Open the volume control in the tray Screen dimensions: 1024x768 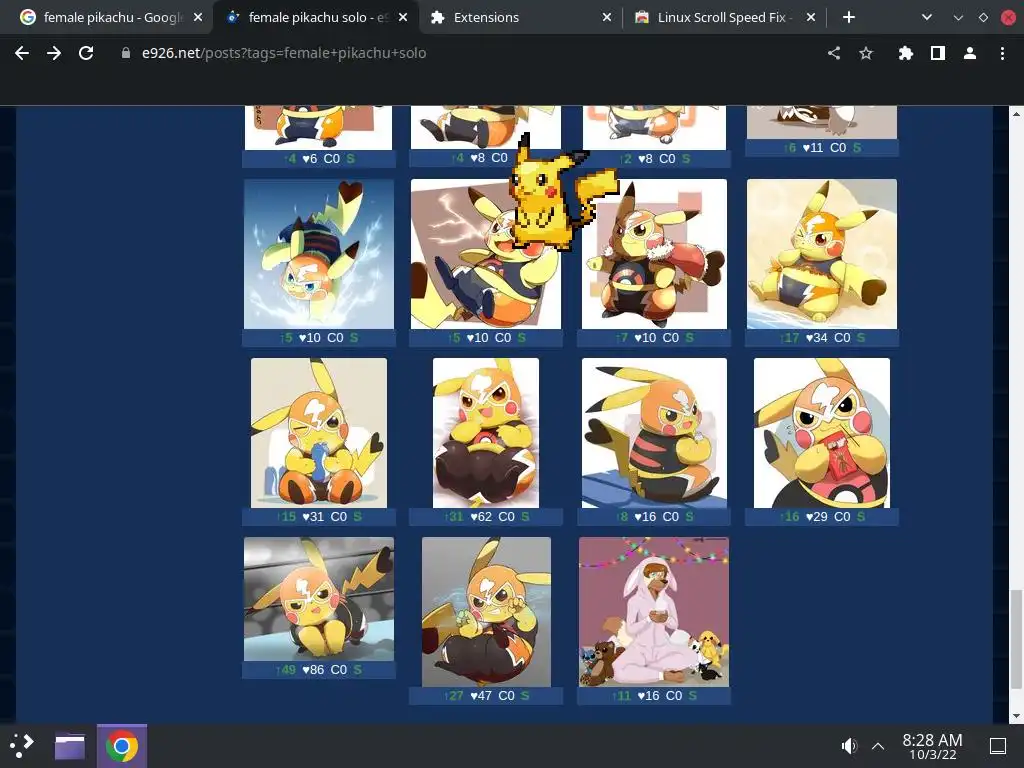pos(849,745)
